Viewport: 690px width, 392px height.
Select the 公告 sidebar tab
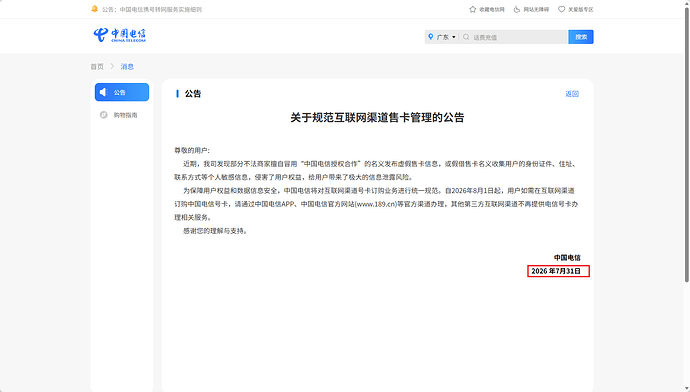[x=122, y=92]
